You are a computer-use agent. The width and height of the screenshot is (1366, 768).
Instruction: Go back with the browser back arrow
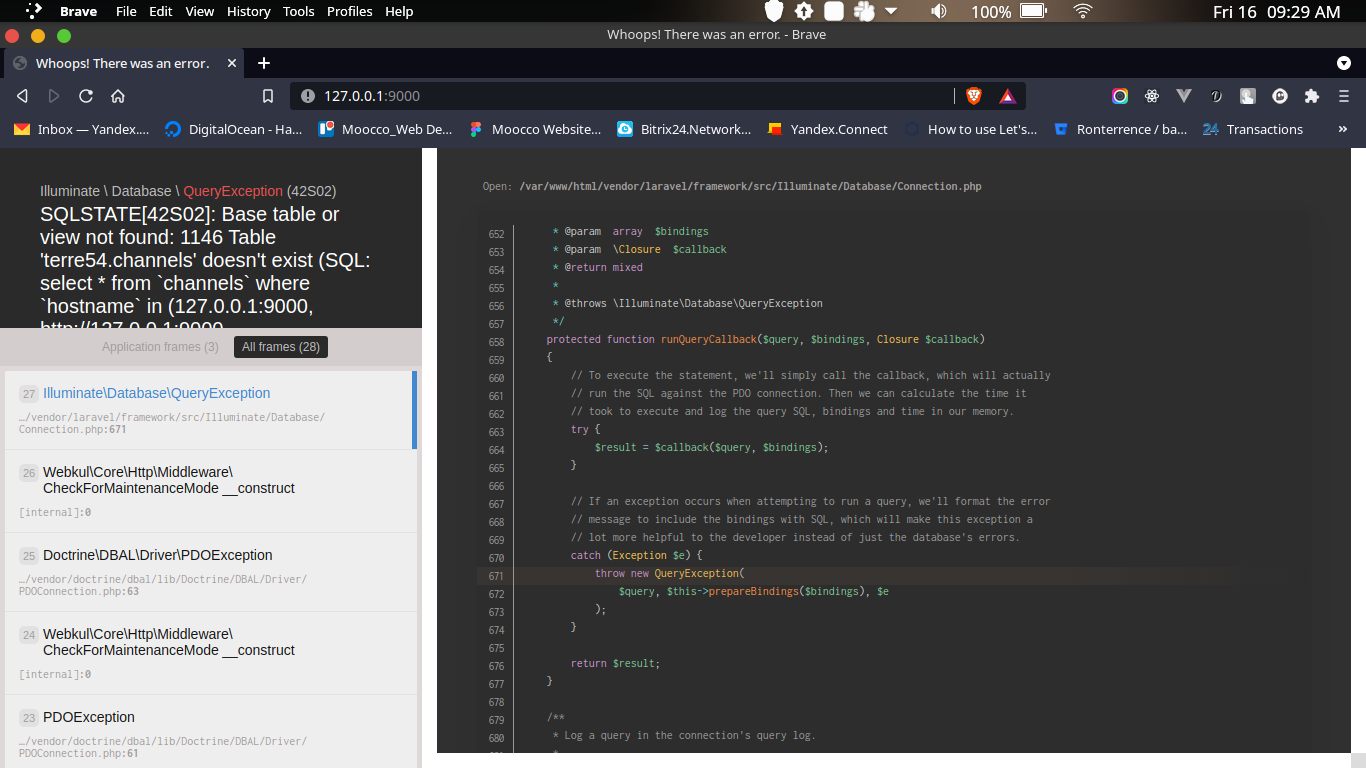[22, 96]
